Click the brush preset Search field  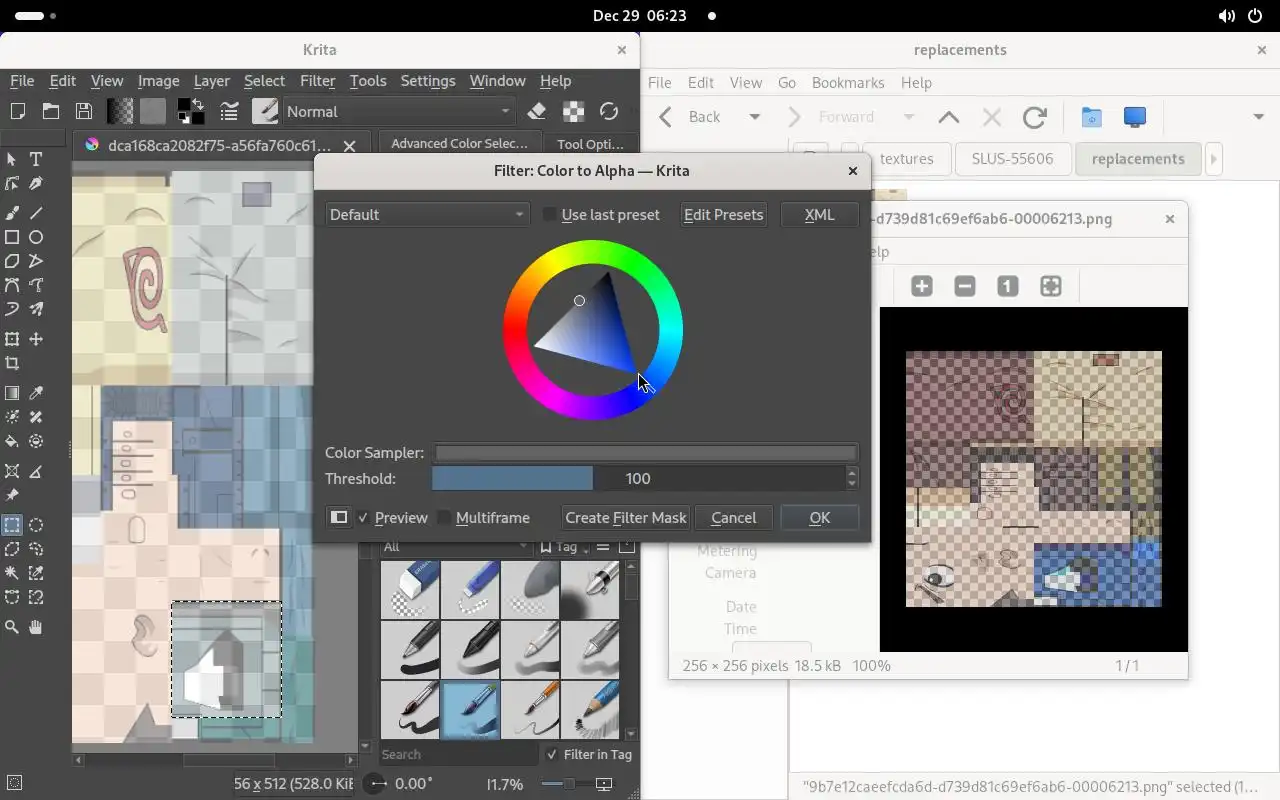[x=458, y=755]
